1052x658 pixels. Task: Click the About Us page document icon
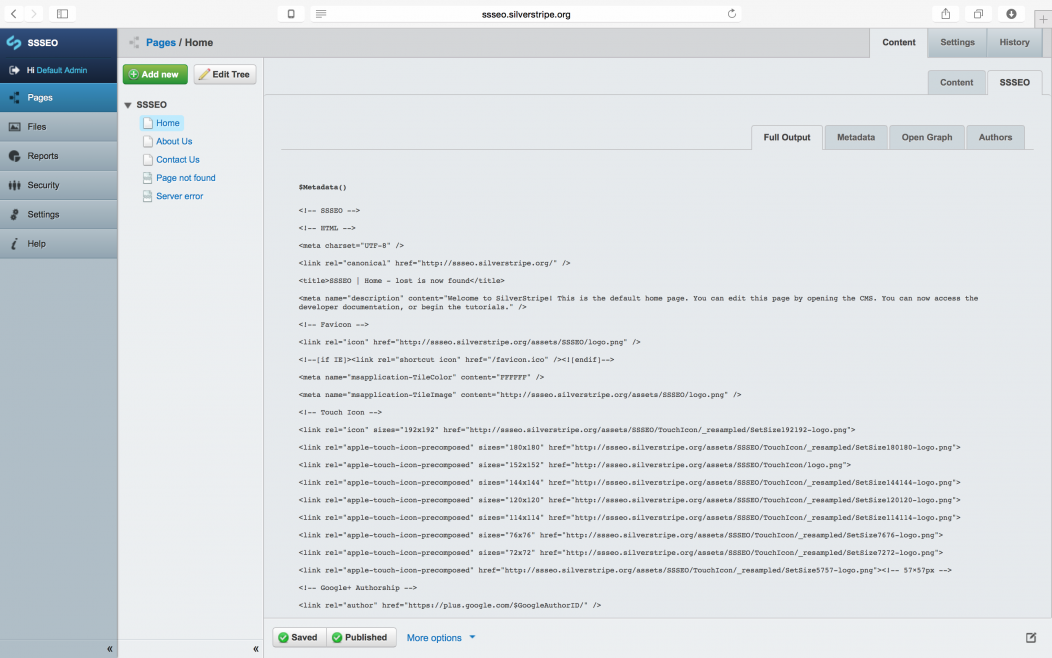point(148,142)
